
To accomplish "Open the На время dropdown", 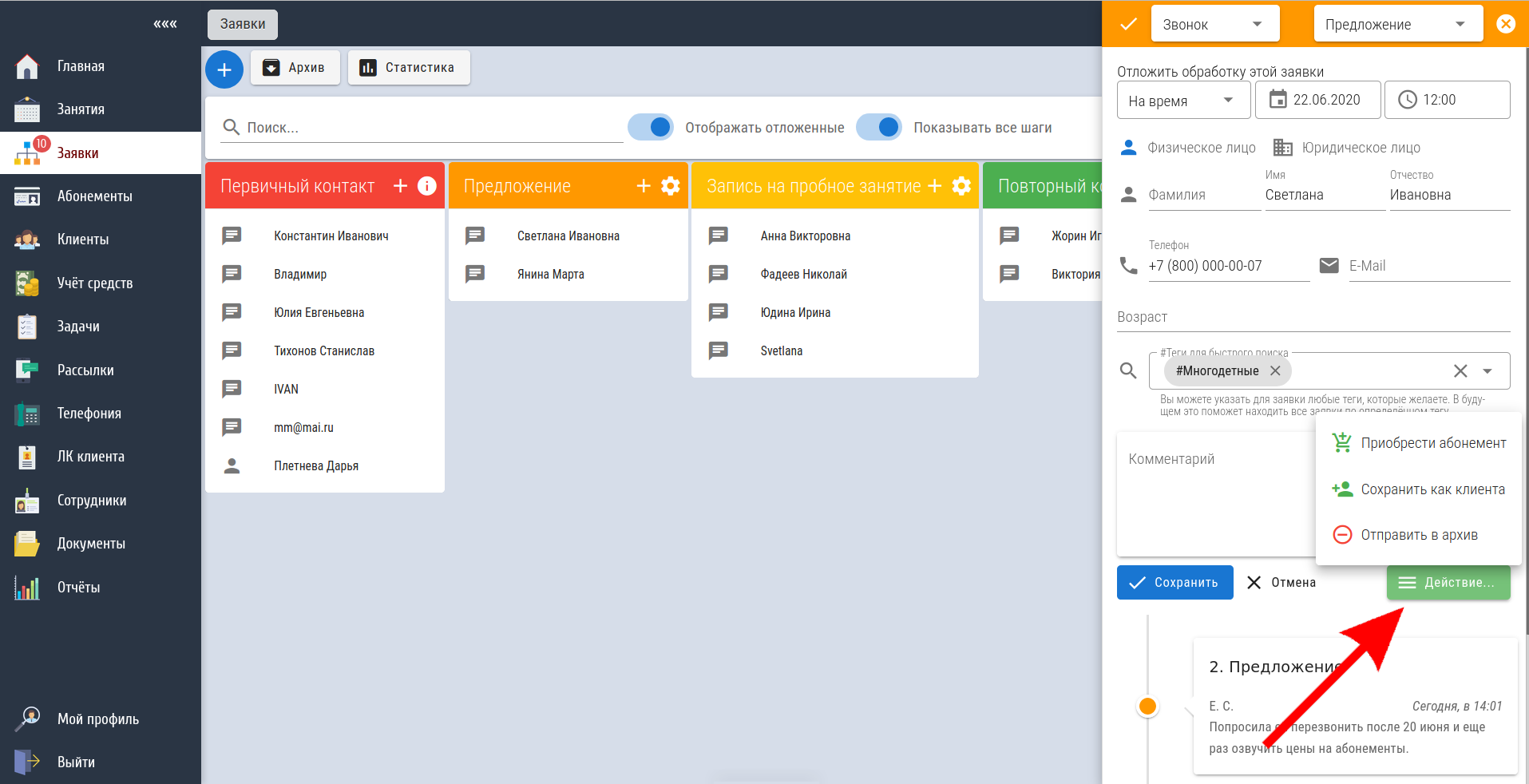I will pos(1184,101).
